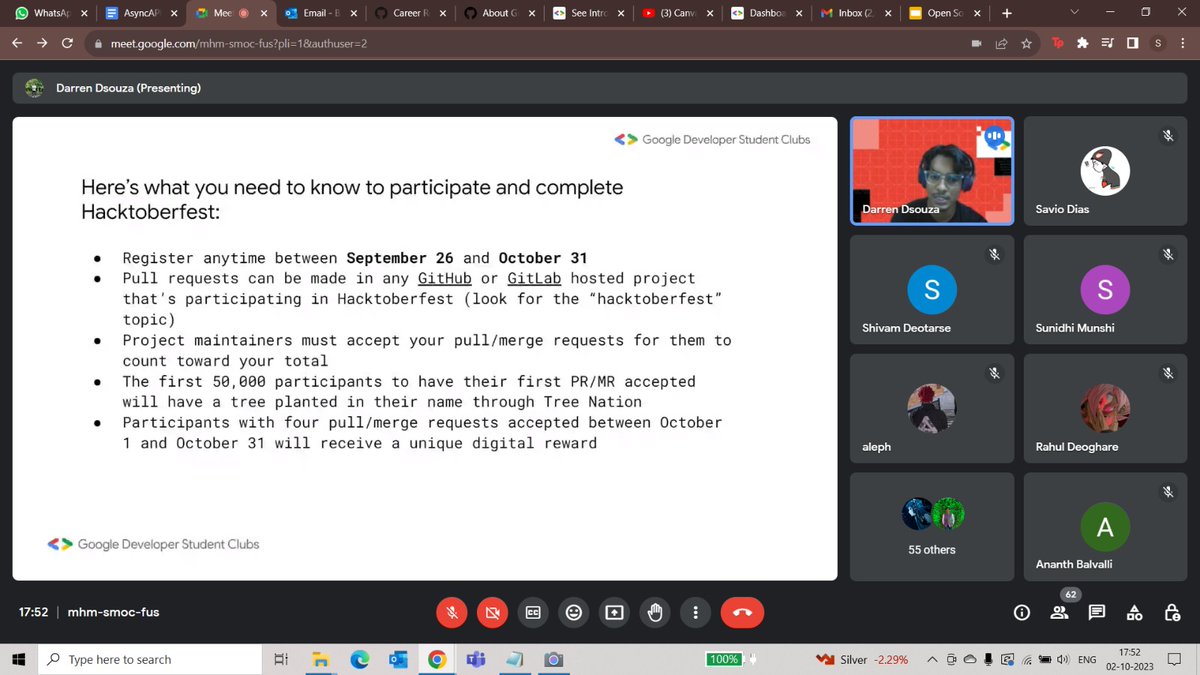Unmute microphone in Meet controls
This screenshot has height=675, width=1200.
pos(451,612)
